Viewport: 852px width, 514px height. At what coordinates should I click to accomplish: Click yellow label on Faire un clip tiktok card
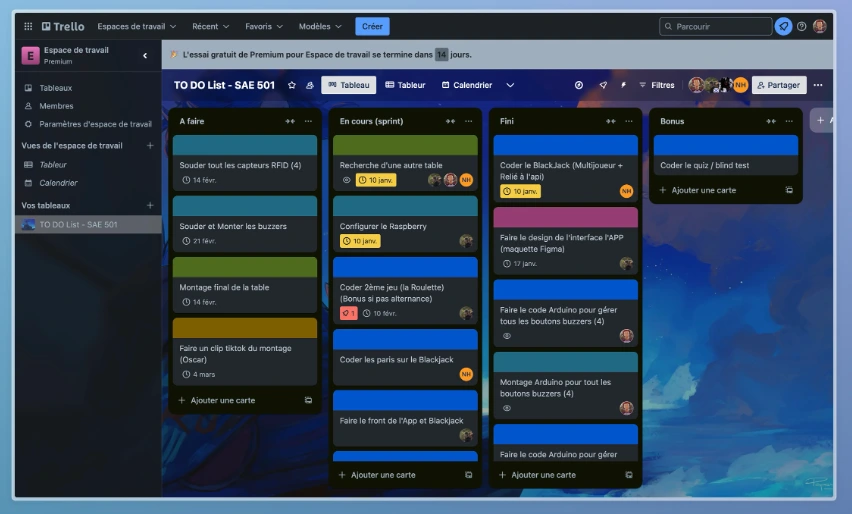pos(245,328)
